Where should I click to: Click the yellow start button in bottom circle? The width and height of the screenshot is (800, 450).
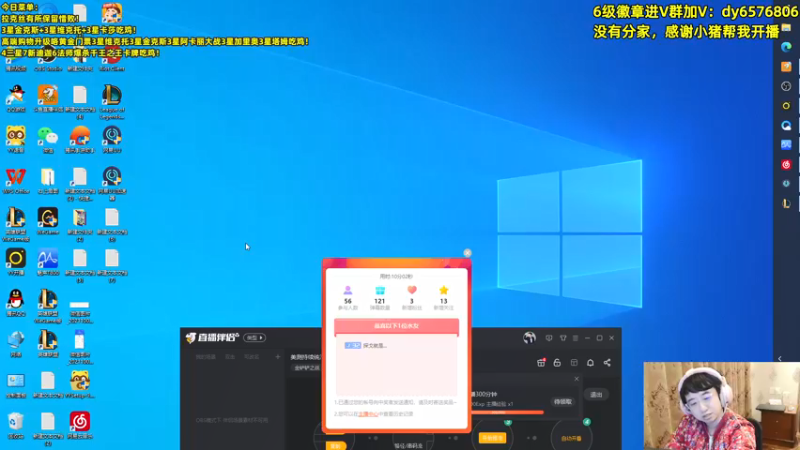tap(492, 438)
